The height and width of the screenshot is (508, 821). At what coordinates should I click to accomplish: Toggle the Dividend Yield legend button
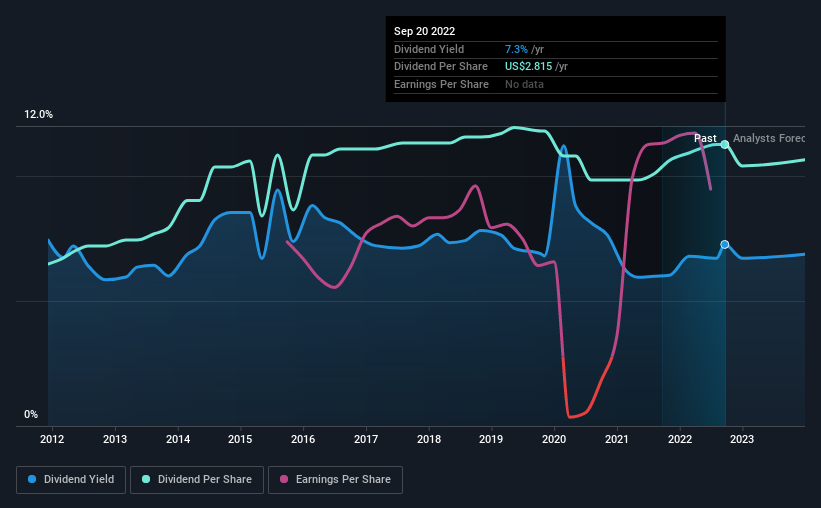[71, 480]
